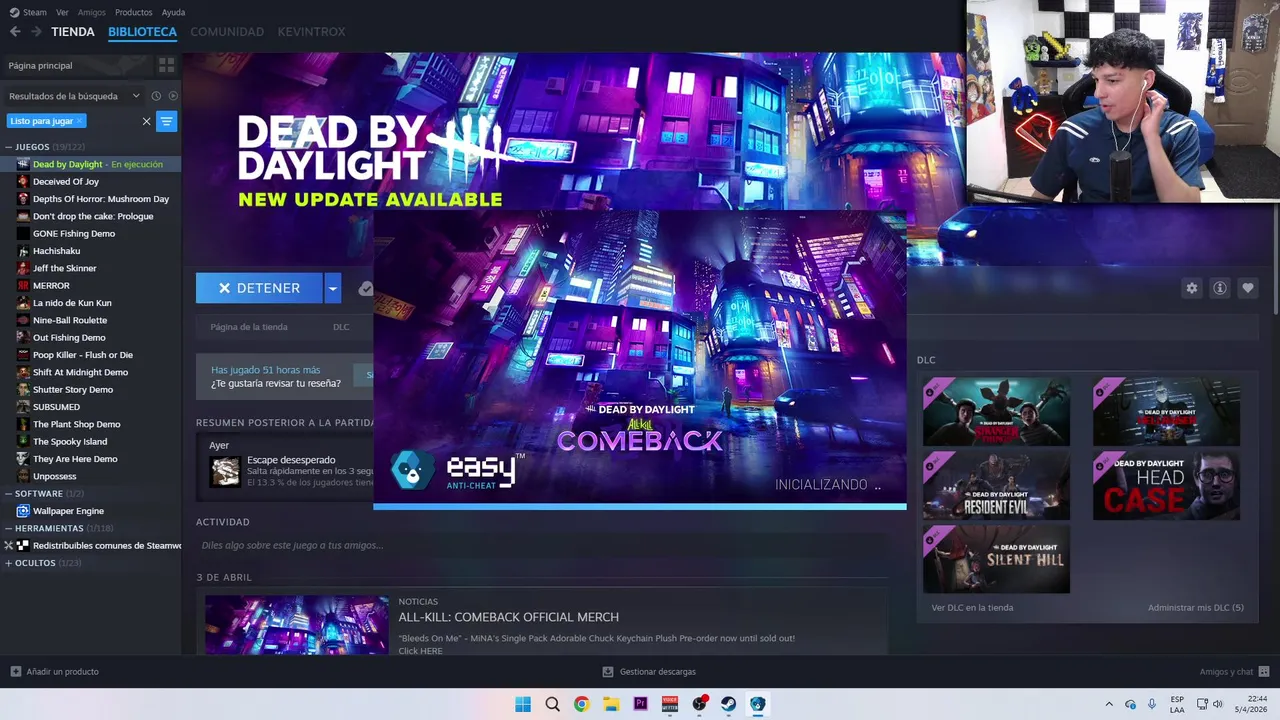Collapse the HERRAMIENTAS category
Viewport: 1280px width, 720px height.
pyautogui.click(x=8, y=528)
